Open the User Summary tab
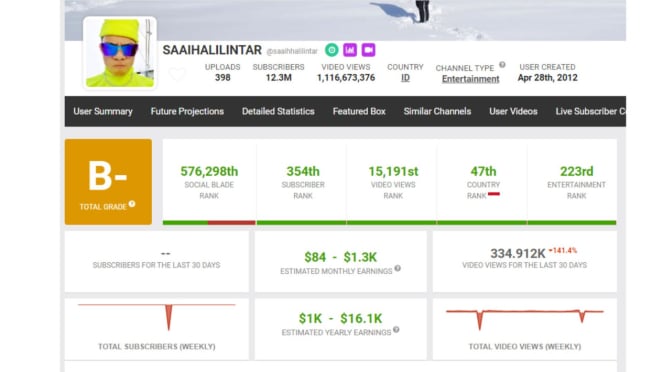 pos(103,111)
